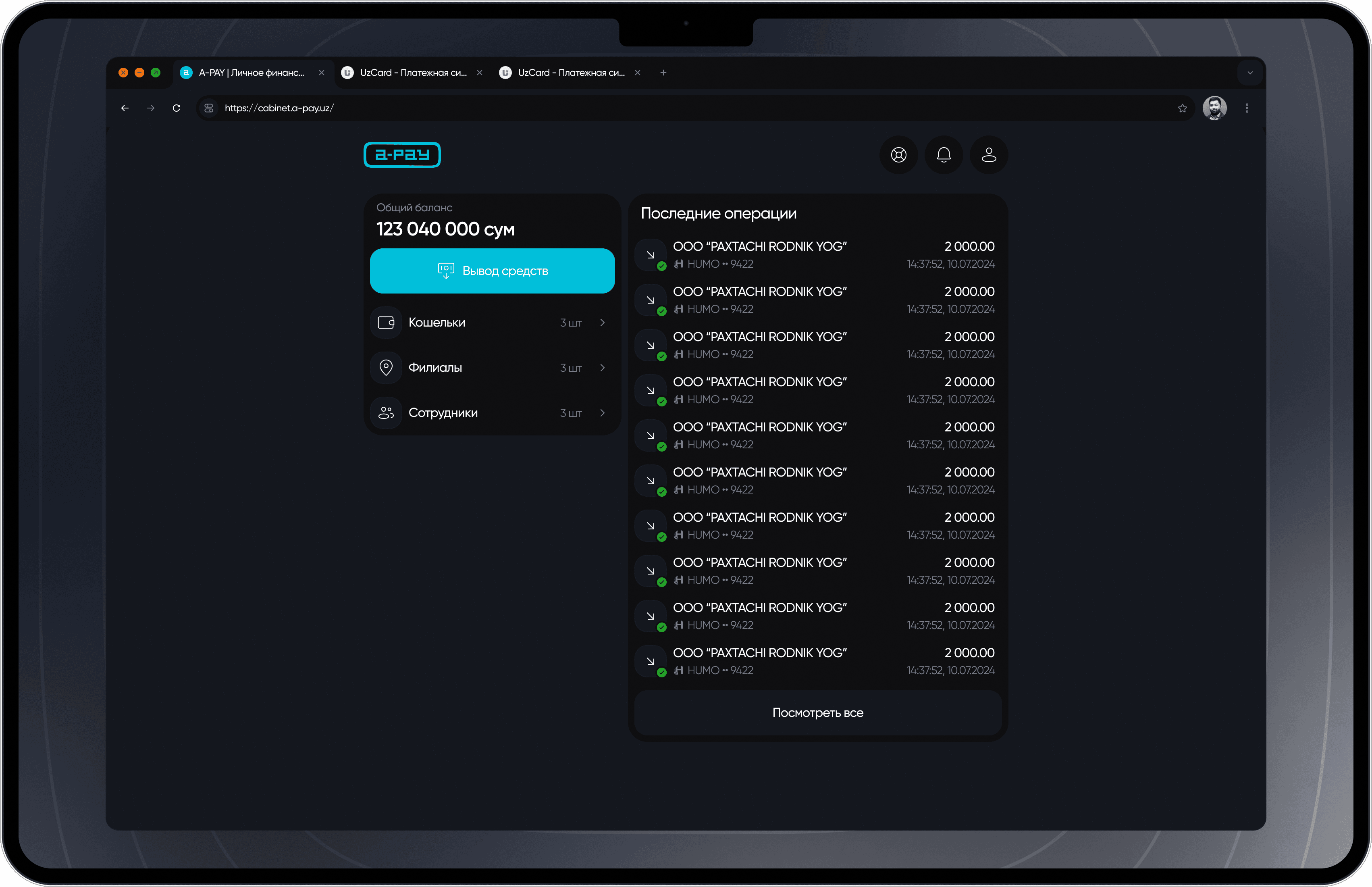
Task: Expand Филиалы row chevron
Action: click(x=602, y=367)
